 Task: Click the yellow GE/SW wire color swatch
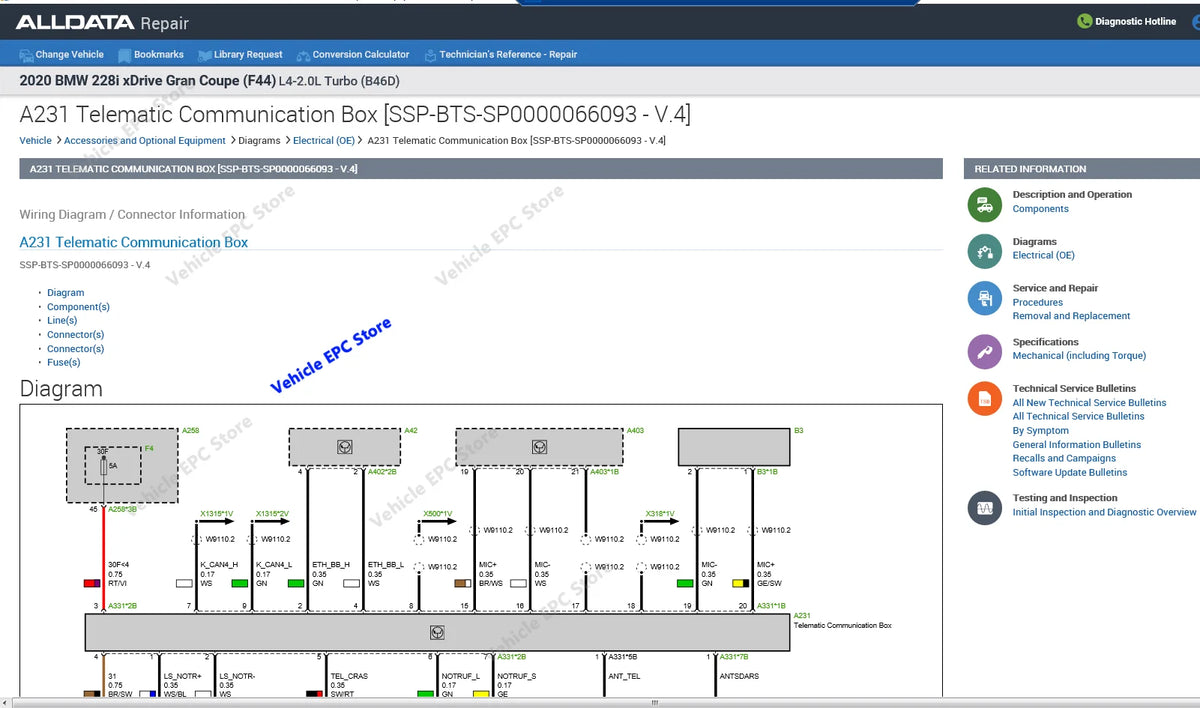click(741, 583)
